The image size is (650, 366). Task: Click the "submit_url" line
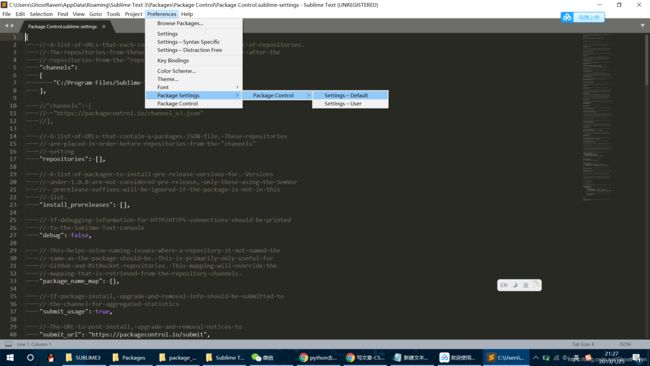[125, 334]
